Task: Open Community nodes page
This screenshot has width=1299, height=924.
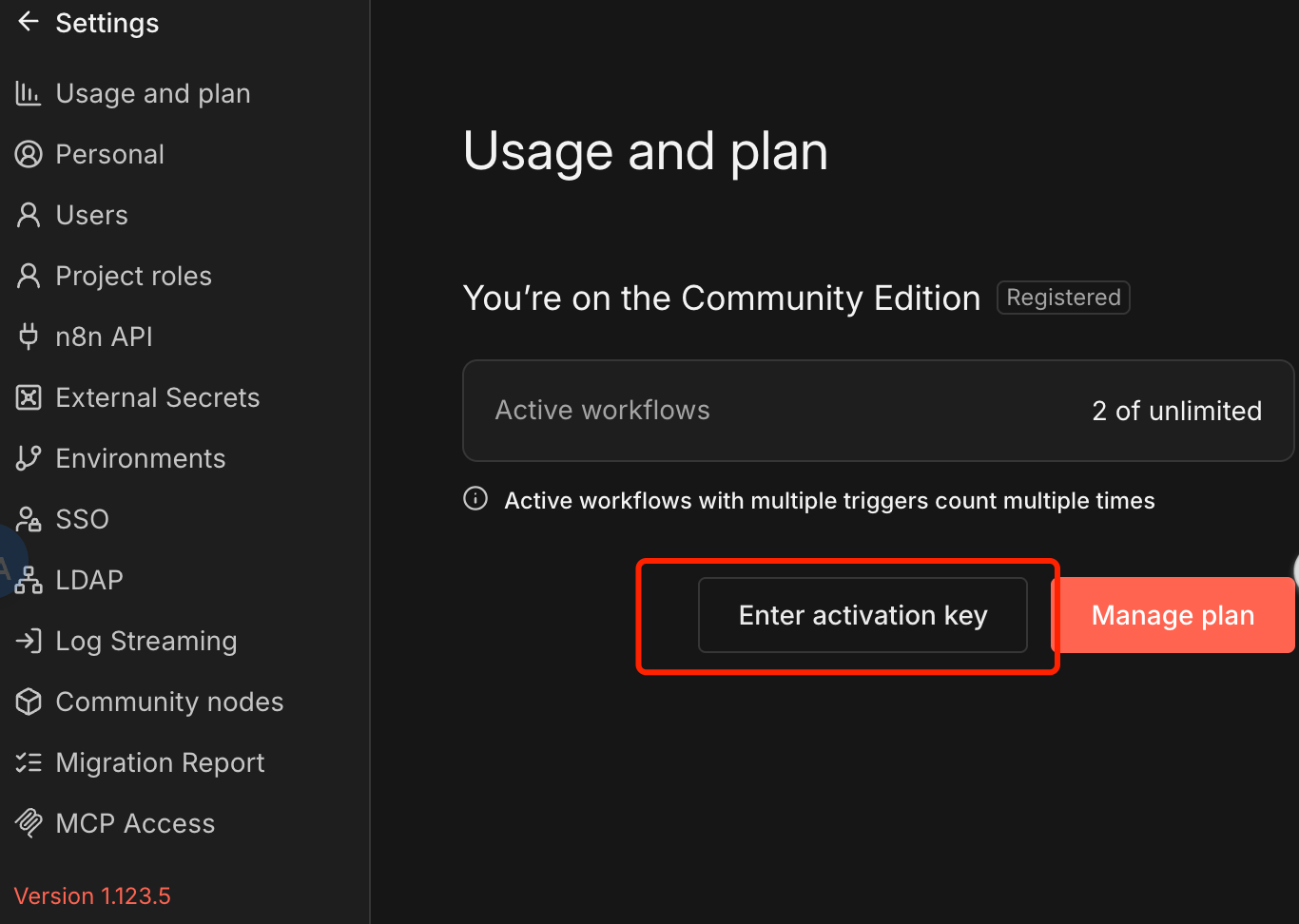Action: coord(170,702)
